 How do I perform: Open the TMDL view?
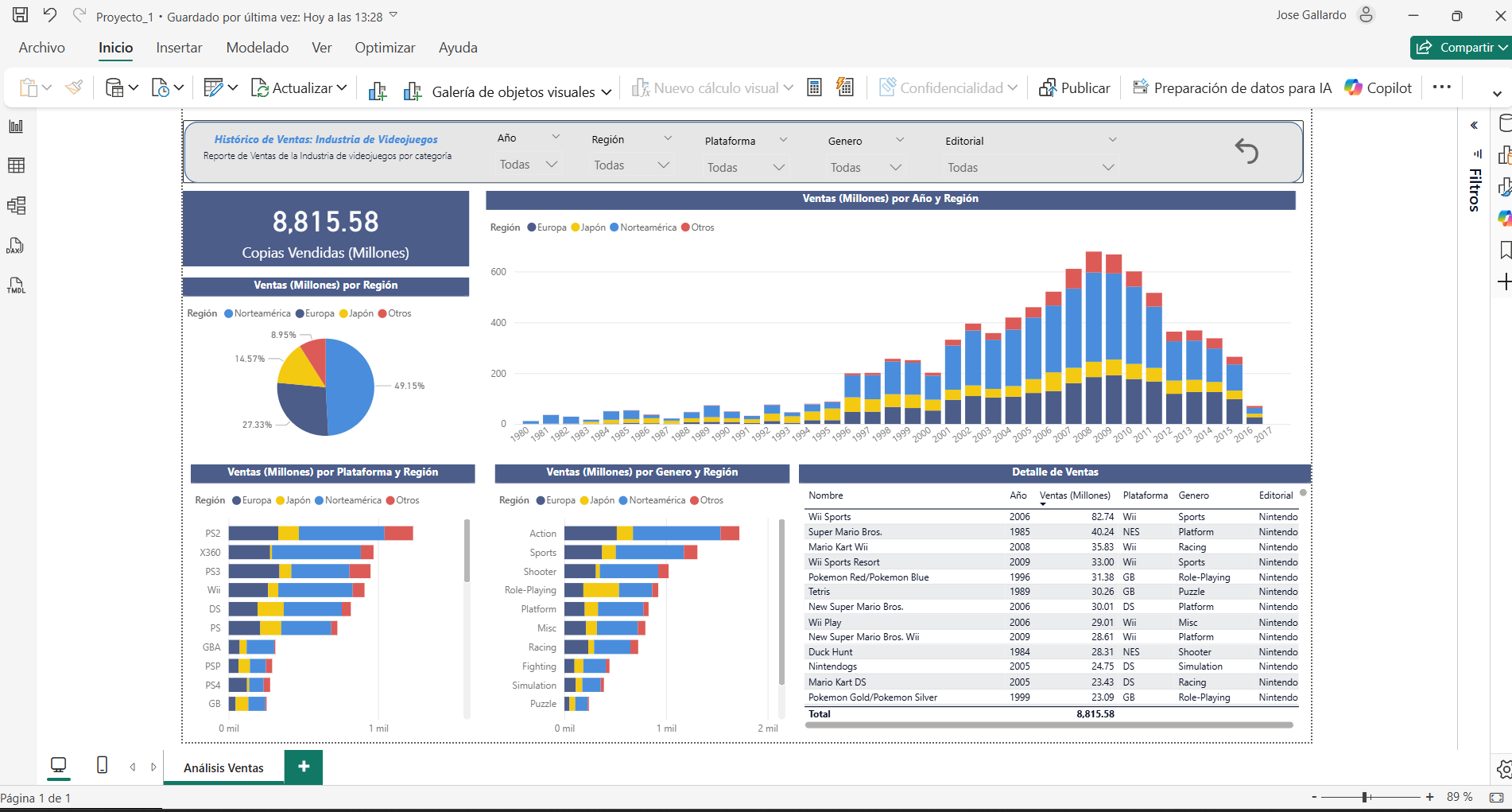[x=16, y=286]
